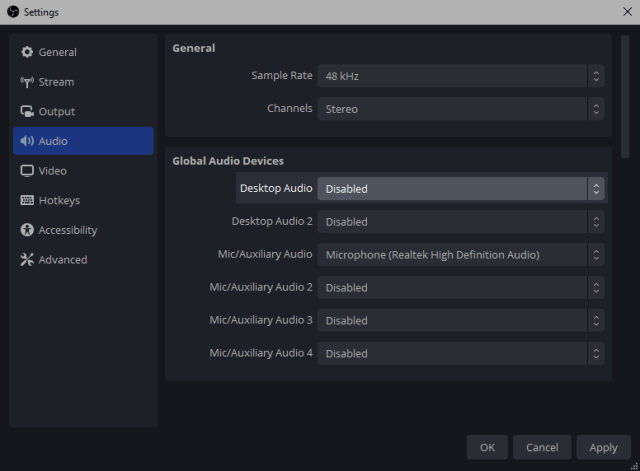
Task: Click Desktop Audio 2 dropdown arrow
Action: (596, 222)
